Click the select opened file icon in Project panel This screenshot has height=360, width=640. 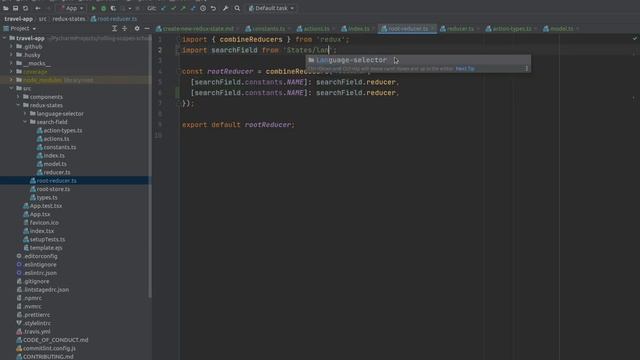tap(114, 29)
